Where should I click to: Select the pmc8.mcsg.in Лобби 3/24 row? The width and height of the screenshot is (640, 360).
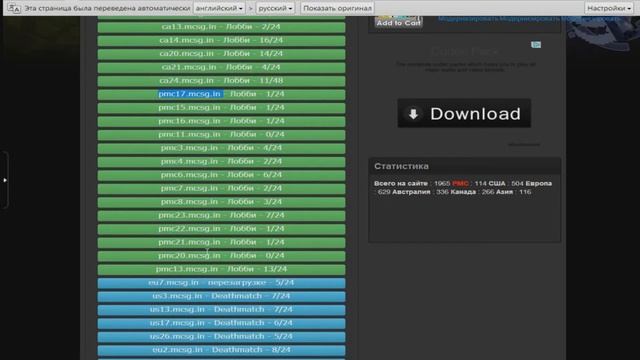click(x=221, y=202)
